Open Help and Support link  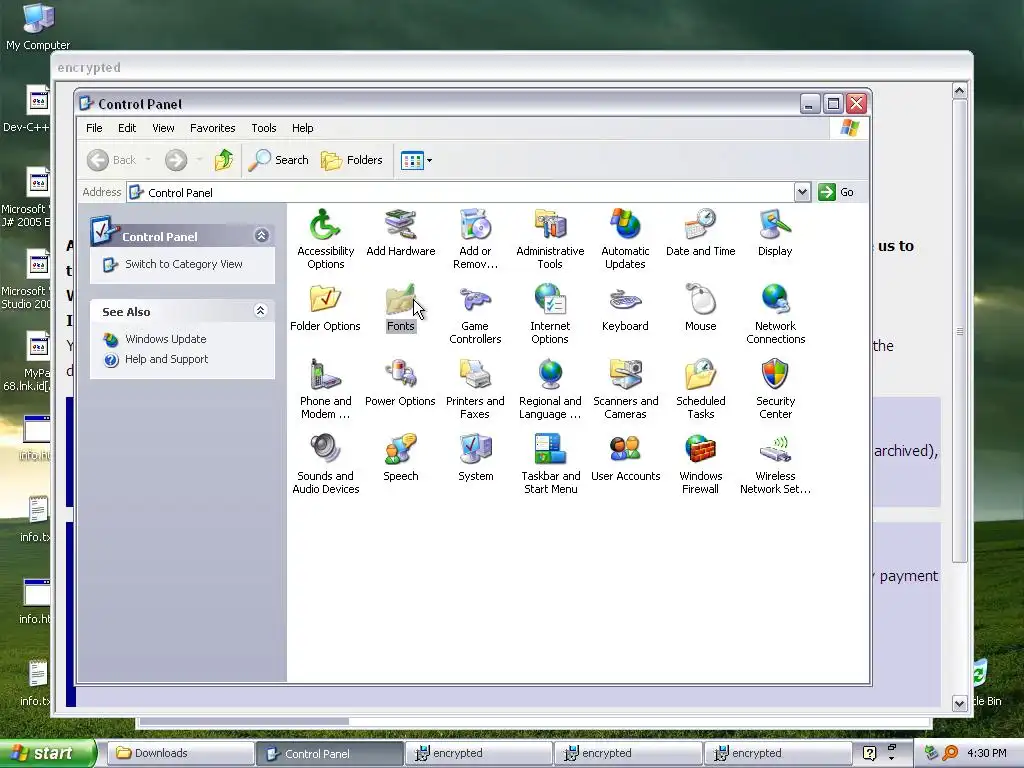tap(166, 359)
